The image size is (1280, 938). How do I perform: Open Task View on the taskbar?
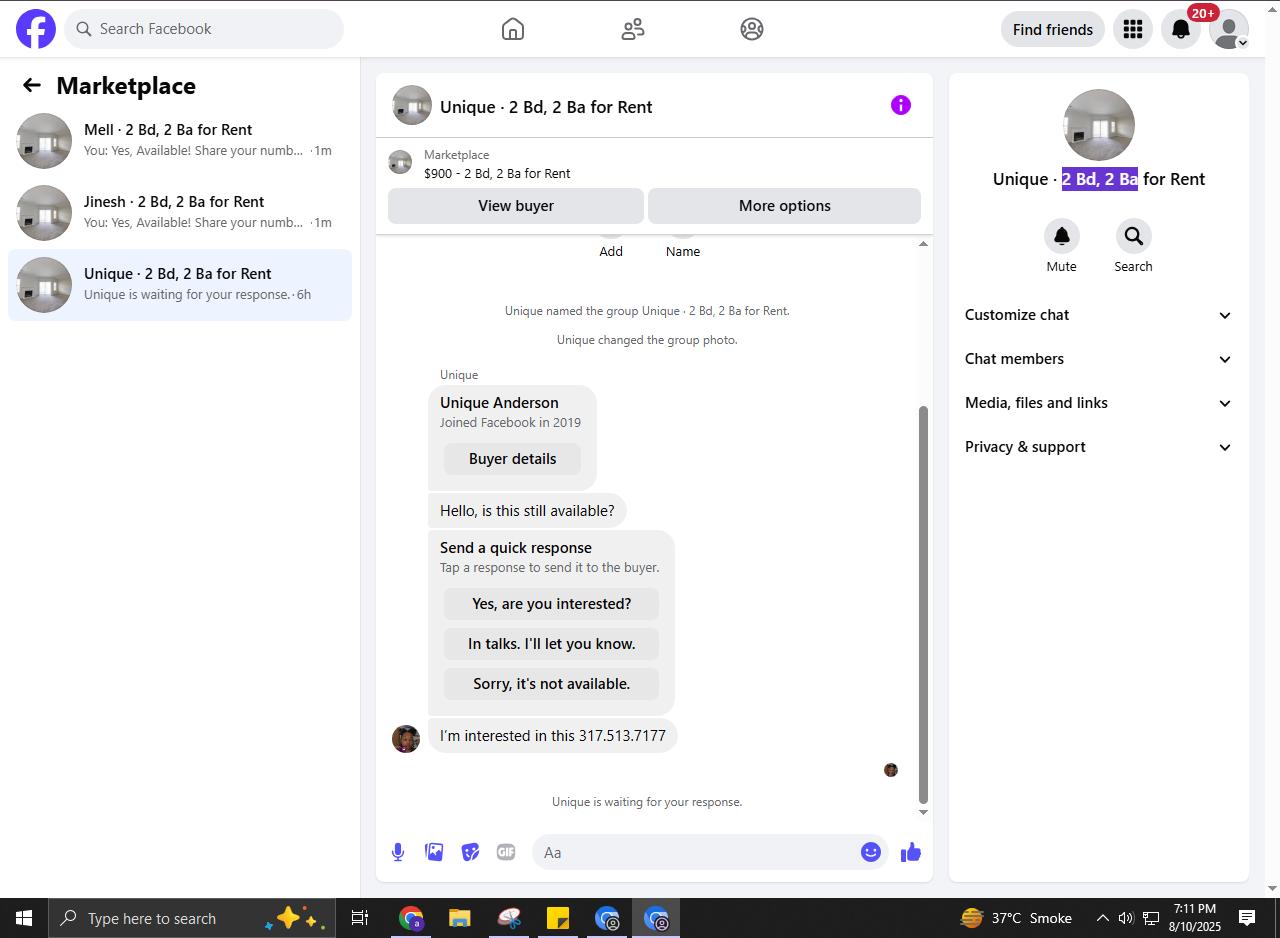(x=360, y=918)
